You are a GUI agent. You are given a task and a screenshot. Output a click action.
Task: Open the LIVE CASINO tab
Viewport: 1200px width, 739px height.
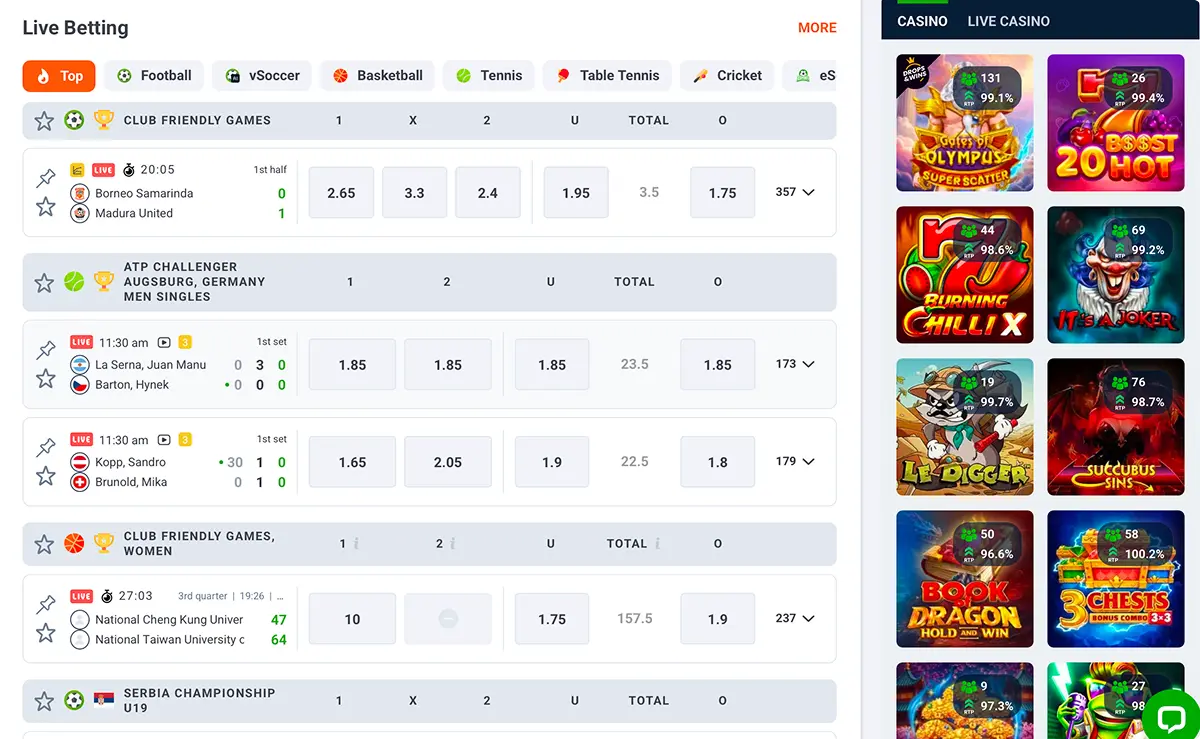[1008, 21]
